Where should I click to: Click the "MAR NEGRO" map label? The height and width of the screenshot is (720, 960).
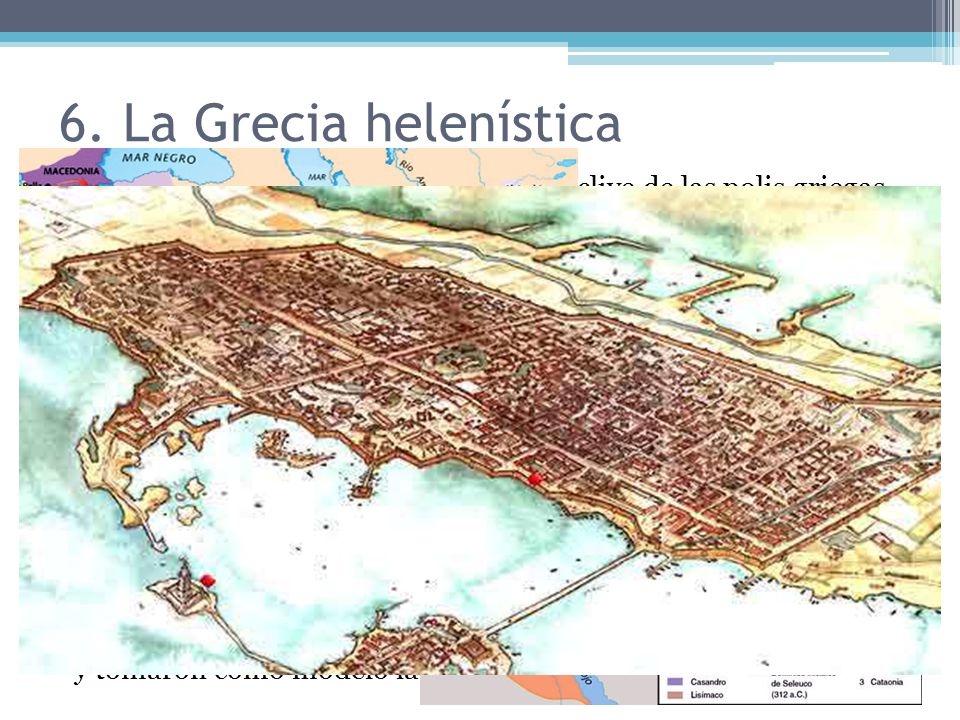pyautogui.click(x=159, y=158)
